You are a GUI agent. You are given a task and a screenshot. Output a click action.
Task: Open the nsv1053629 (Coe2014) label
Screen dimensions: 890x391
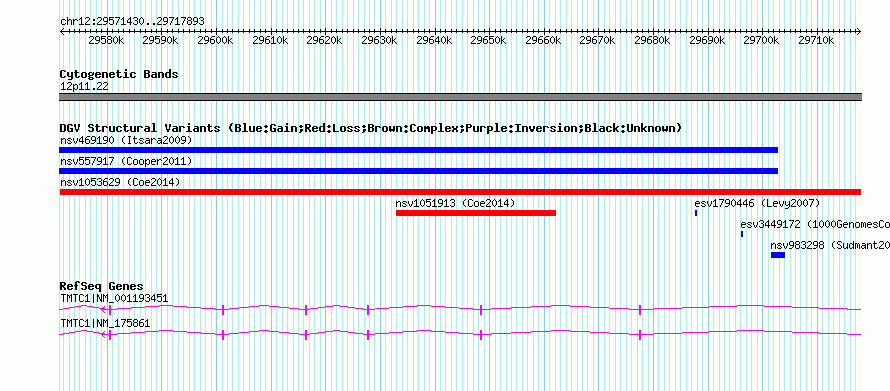click(120, 182)
